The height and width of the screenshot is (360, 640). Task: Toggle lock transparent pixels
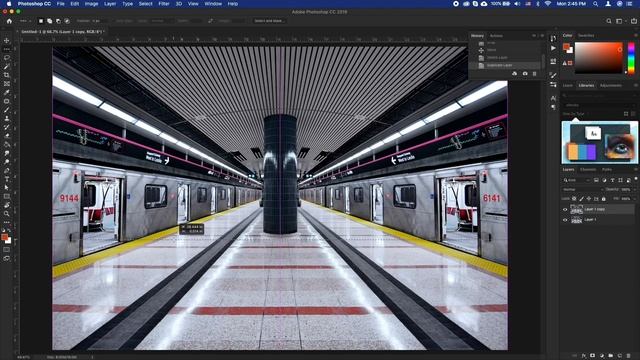574,199
